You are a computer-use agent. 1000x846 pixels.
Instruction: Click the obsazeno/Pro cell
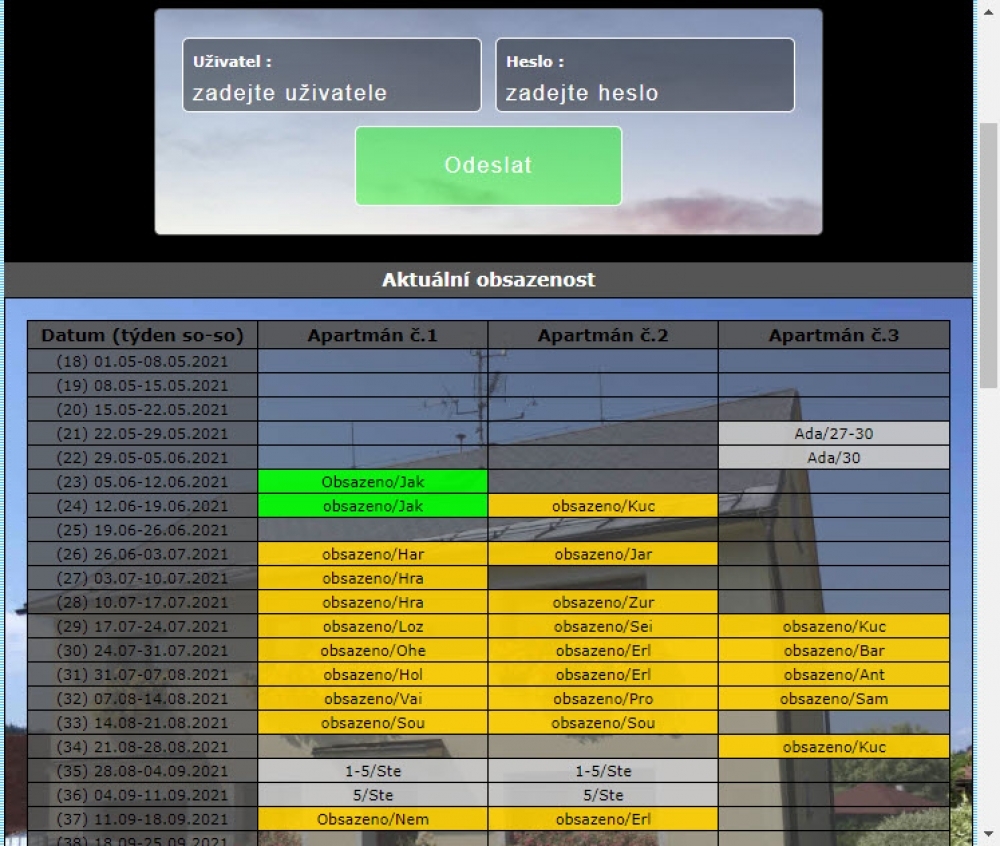pyautogui.click(x=603, y=699)
